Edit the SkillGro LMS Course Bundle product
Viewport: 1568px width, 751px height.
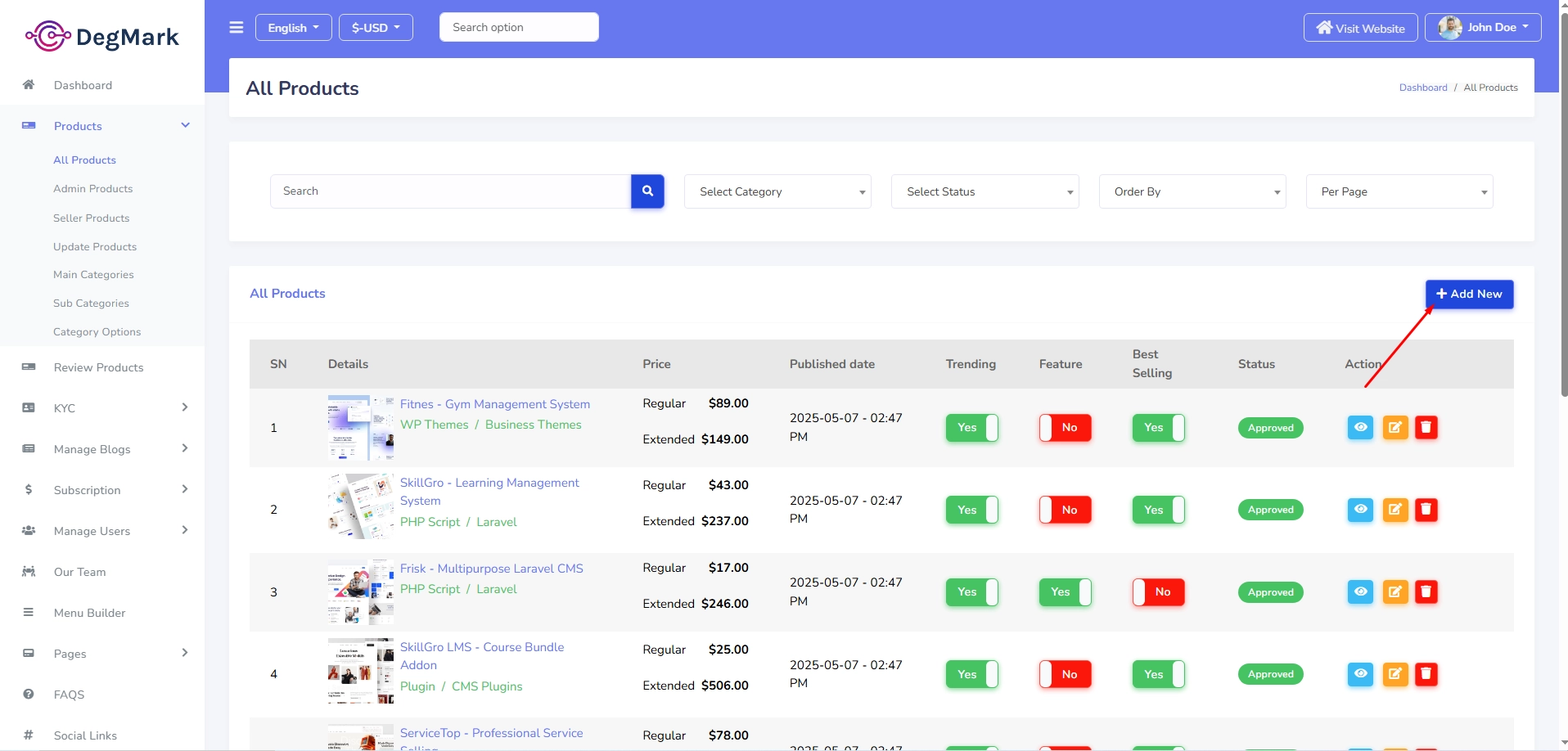pyautogui.click(x=1395, y=674)
